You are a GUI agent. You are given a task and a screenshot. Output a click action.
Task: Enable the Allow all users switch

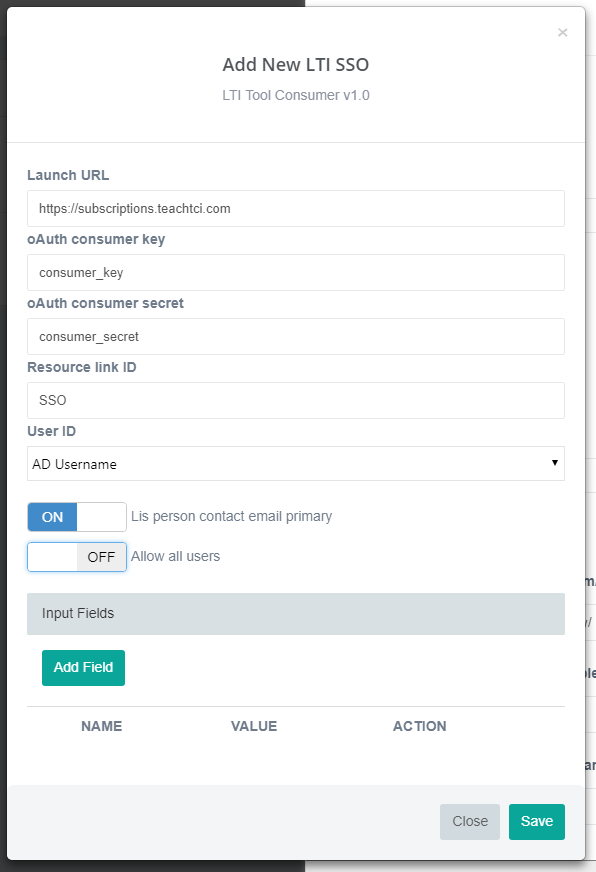76,556
